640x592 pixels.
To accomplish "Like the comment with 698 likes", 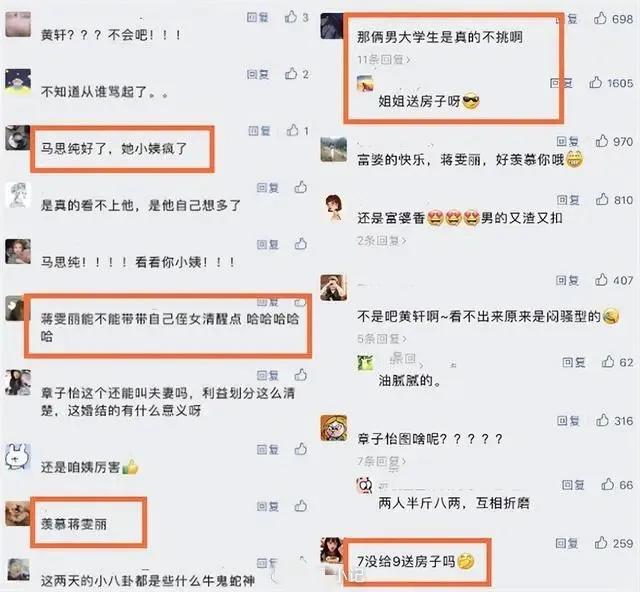I will pyautogui.click(x=600, y=18).
